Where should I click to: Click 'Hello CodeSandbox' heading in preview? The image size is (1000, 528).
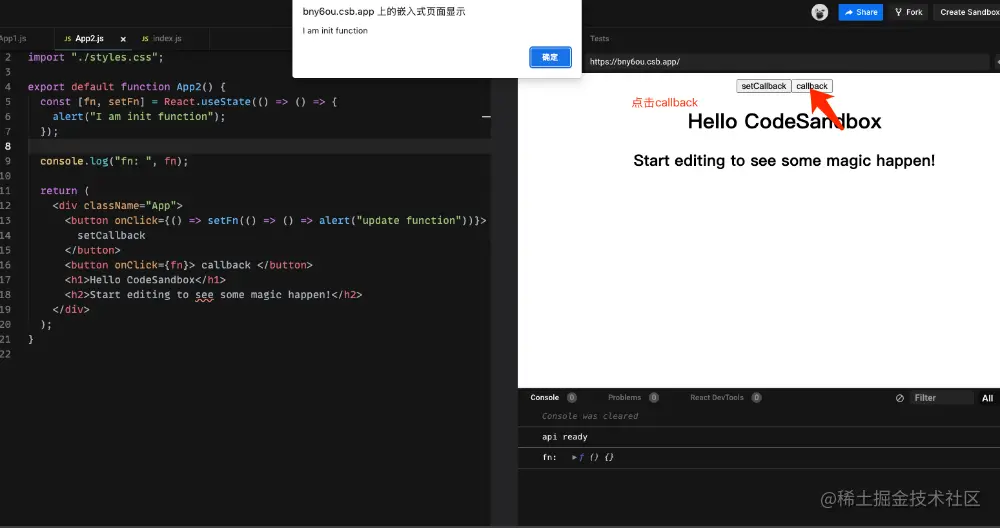click(x=784, y=121)
